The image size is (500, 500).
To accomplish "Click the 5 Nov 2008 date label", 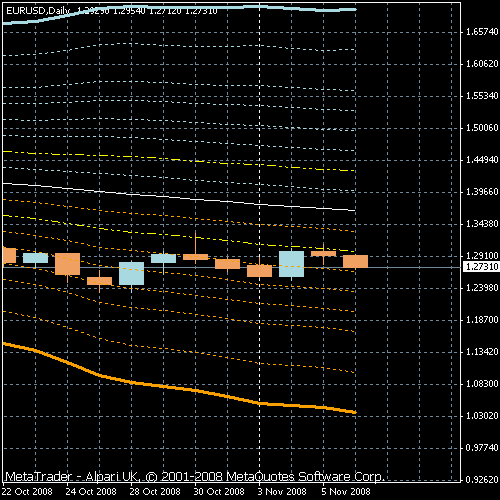I will click(x=346, y=492).
